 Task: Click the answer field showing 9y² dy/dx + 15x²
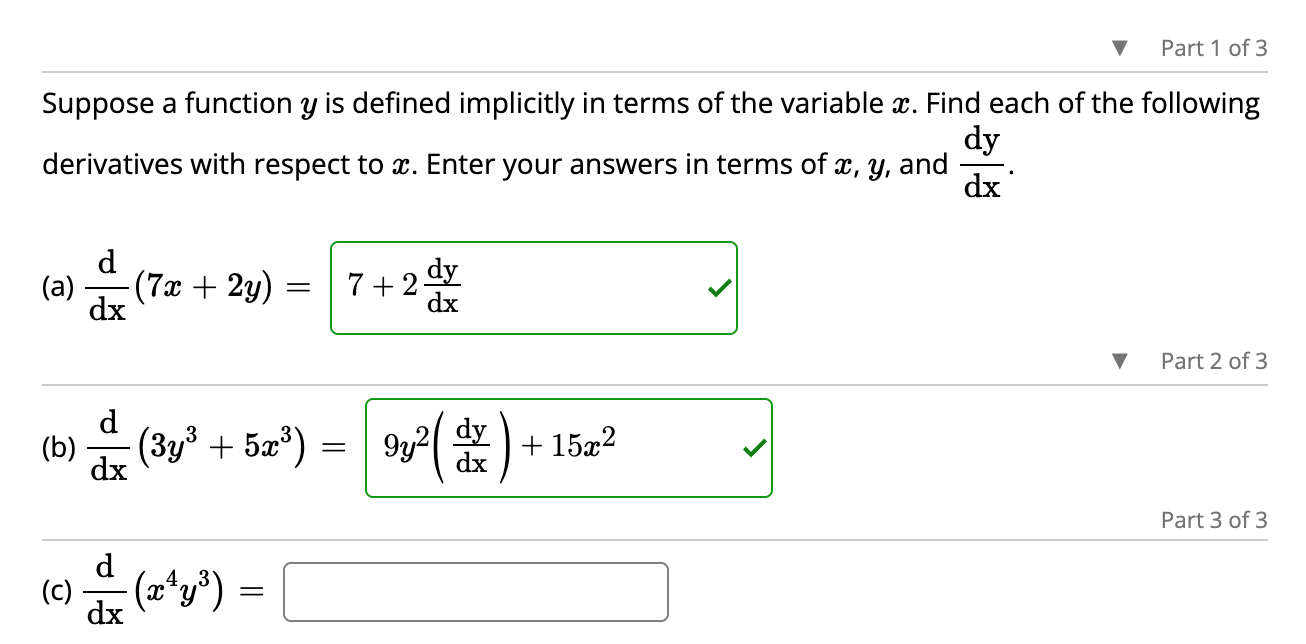pyautogui.click(x=570, y=446)
